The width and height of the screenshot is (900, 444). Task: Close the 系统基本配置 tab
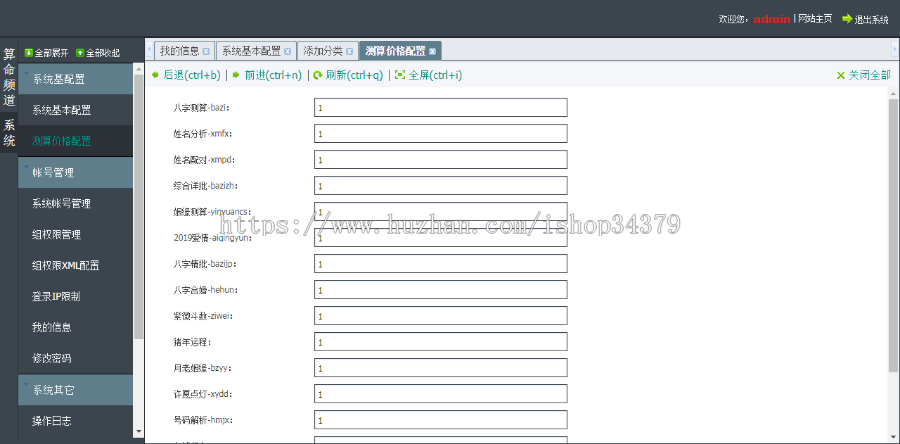(x=288, y=51)
